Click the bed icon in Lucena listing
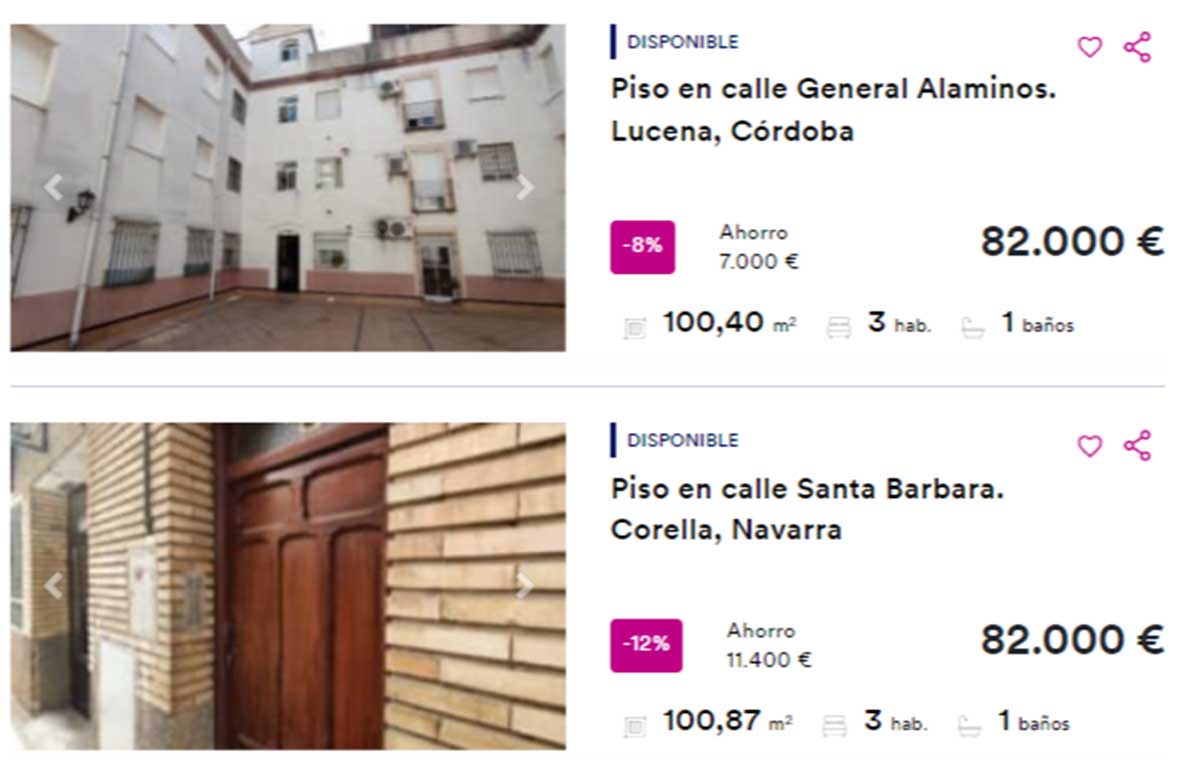 [x=838, y=327]
